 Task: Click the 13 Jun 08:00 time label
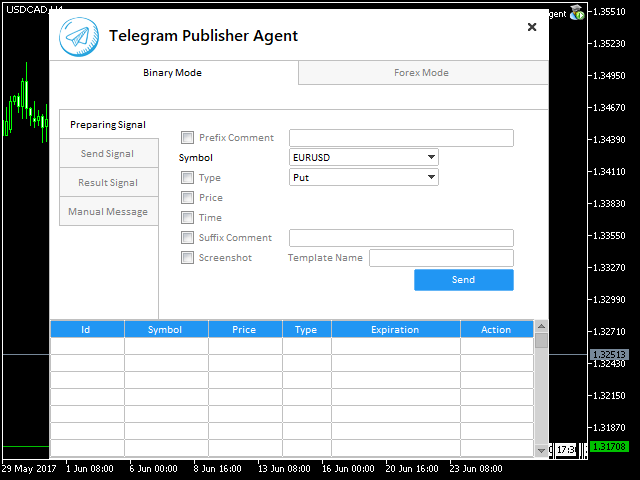tap(284, 469)
